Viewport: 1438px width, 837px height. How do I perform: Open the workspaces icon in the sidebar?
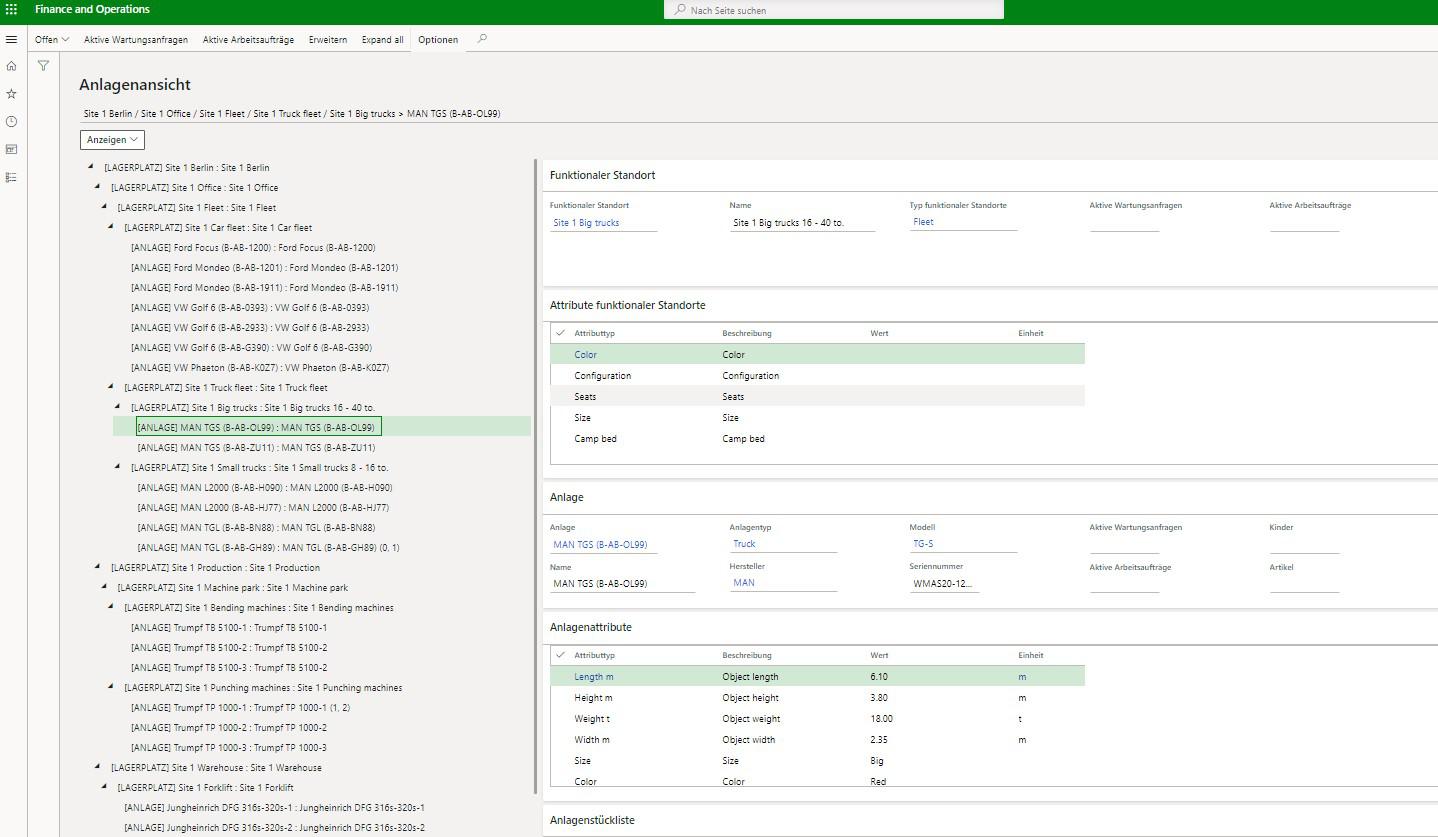[x=11, y=149]
